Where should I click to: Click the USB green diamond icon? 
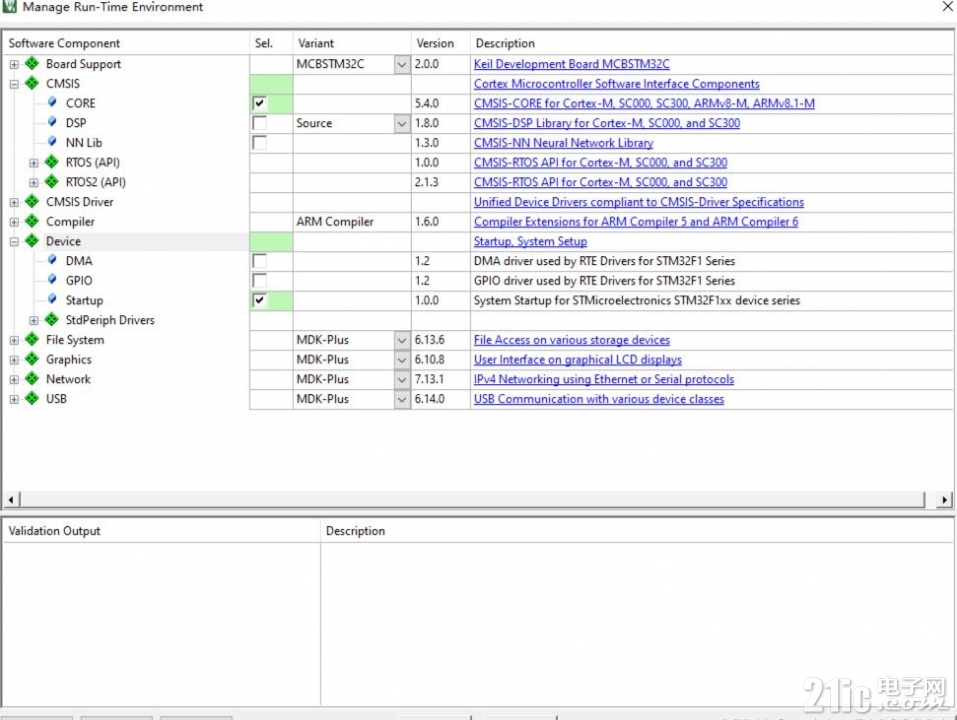pos(32,398)
